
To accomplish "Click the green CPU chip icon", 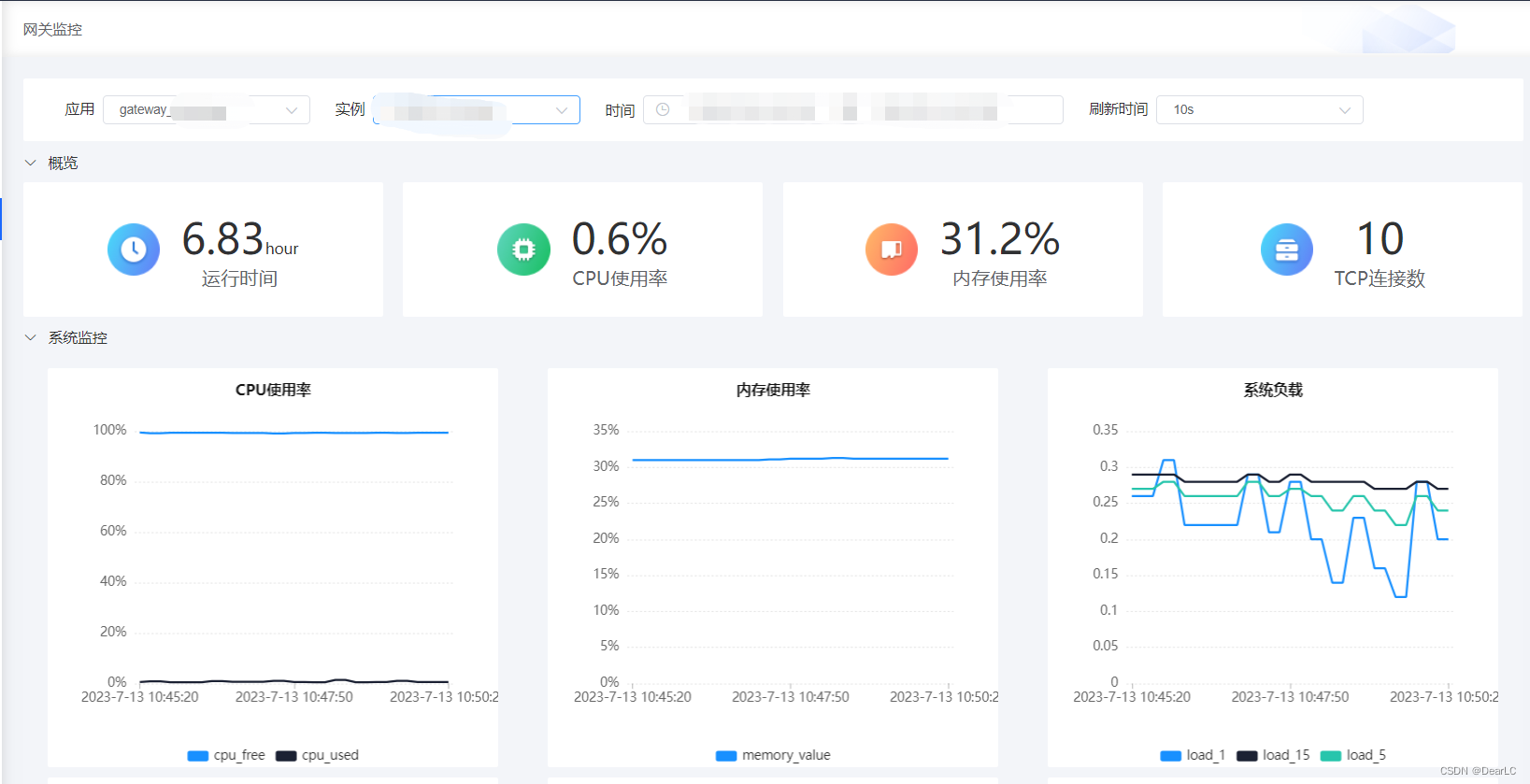I will [x=523, y=249].
